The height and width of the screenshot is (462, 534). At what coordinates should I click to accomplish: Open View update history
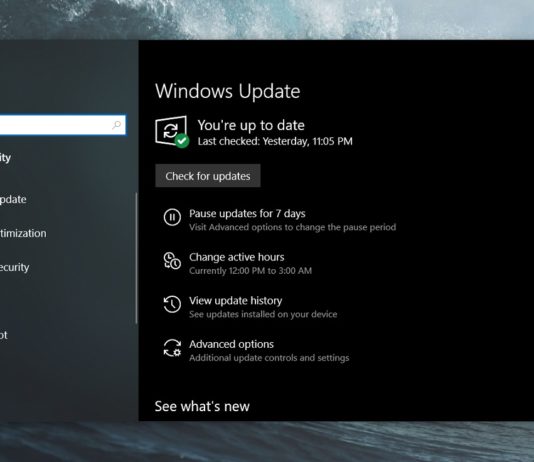[236, 301]
